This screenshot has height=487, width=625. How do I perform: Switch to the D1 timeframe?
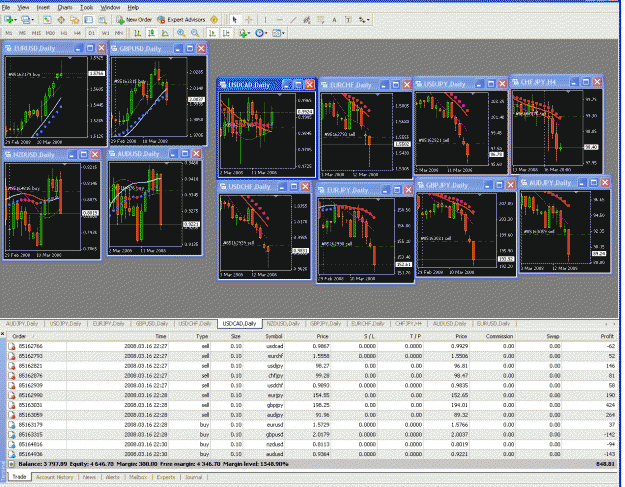point(92,33)
